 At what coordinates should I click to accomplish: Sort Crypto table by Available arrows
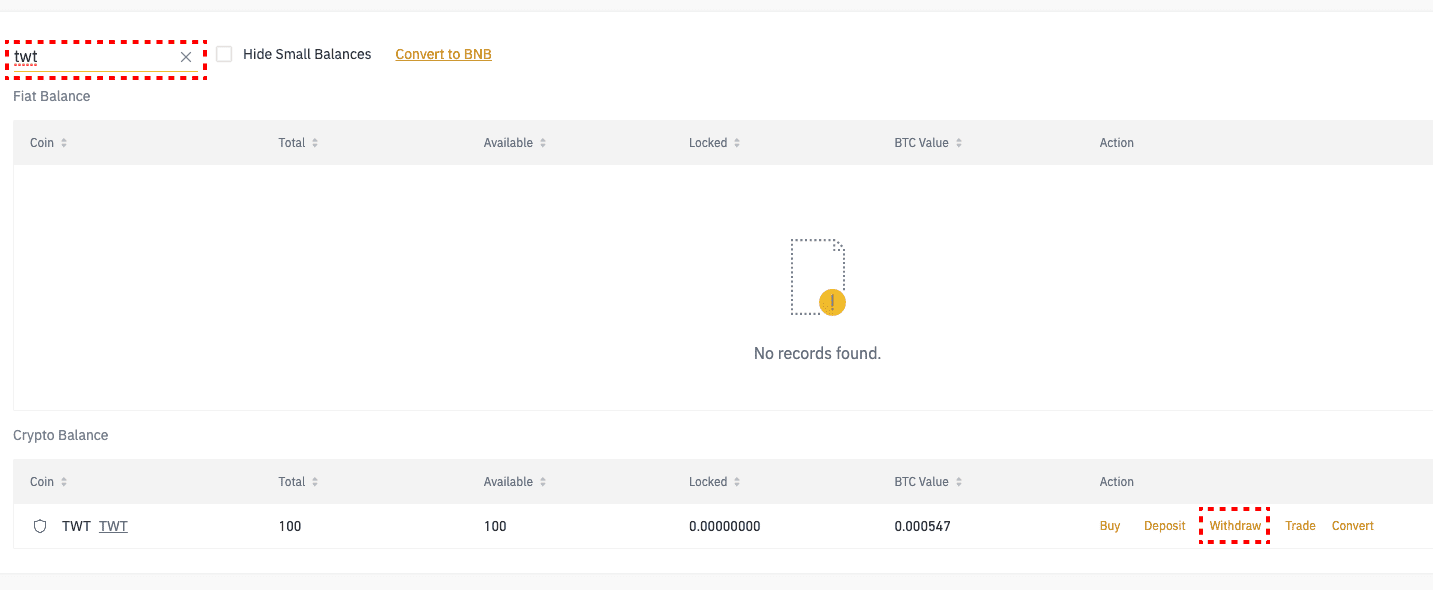pyautogui.click(x=543, y=482)
